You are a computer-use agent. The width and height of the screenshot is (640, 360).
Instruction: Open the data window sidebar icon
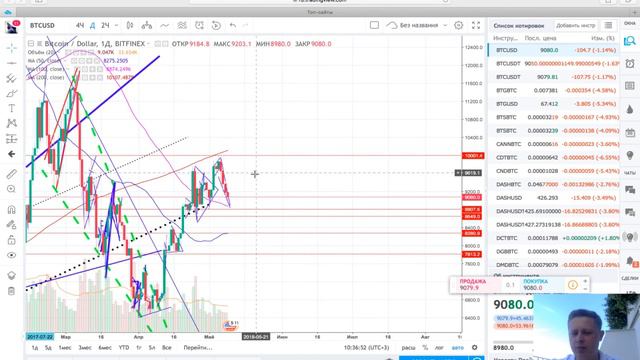(x=630, y=86)
